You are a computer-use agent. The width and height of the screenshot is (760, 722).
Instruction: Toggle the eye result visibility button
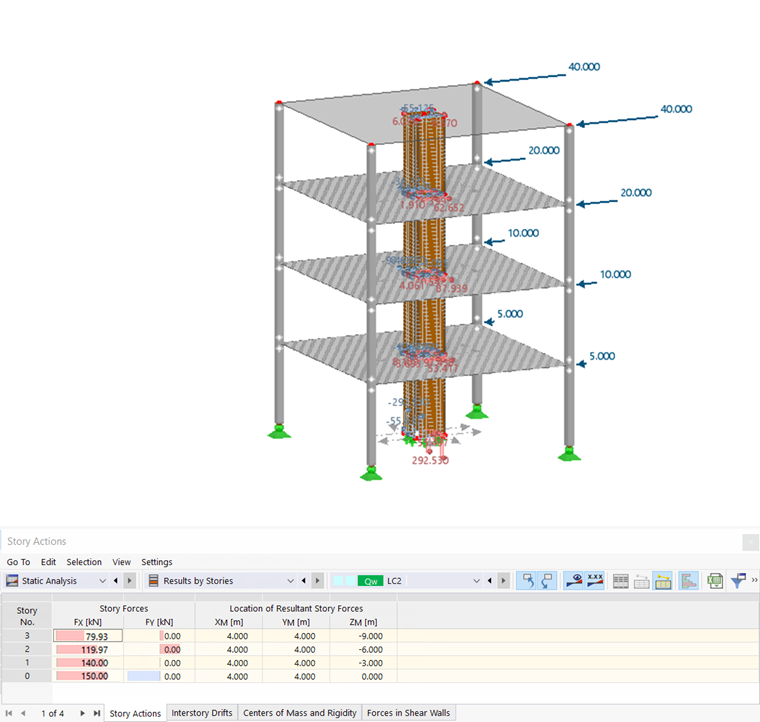[x=574, y=581]
